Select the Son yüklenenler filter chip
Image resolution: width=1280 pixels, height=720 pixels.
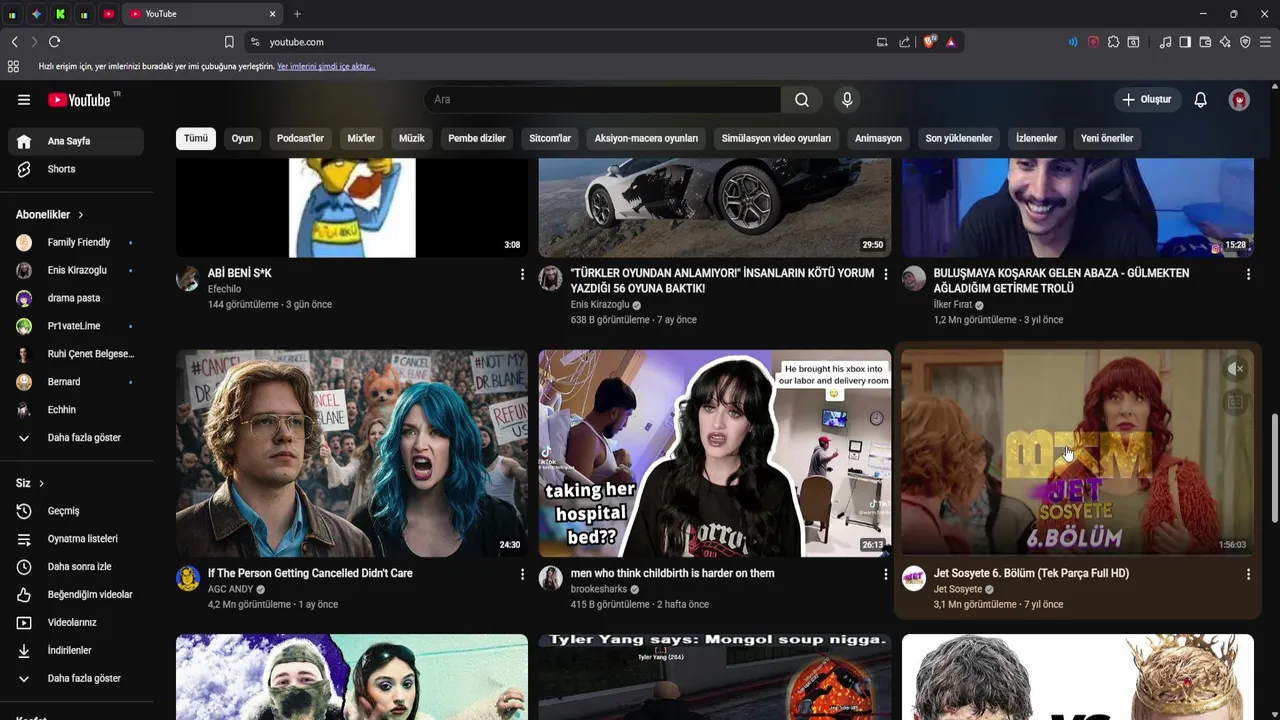point(959,139)
